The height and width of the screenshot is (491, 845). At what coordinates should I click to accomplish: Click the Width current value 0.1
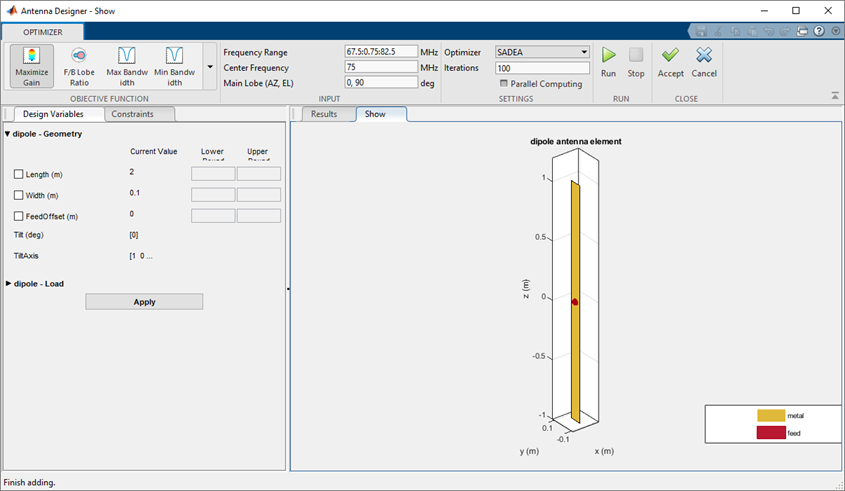pyautogui.click(x=134, y=193)
